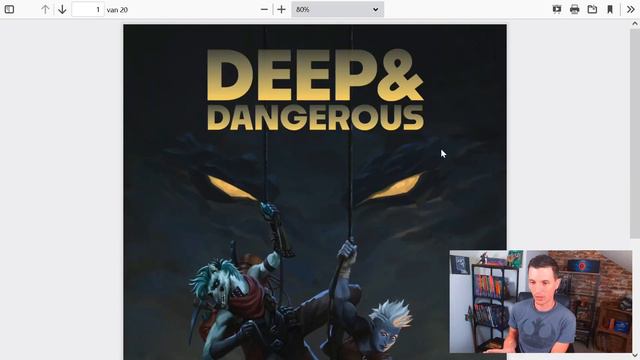Print the PDF document
The height and width of the screenshot is (360, 640).
[x=574, y=9]
